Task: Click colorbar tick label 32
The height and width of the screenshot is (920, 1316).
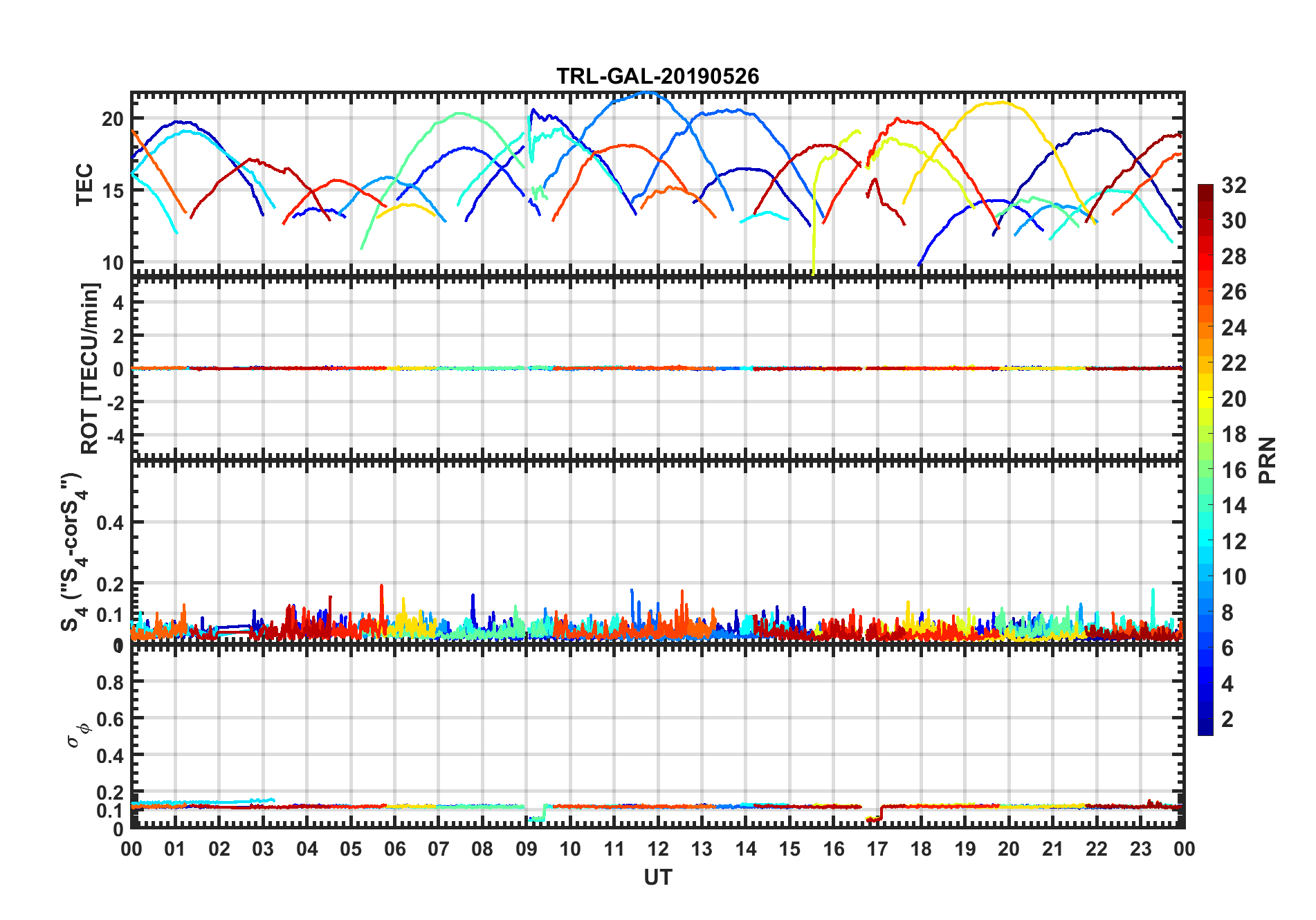Action: [1234, 185]
